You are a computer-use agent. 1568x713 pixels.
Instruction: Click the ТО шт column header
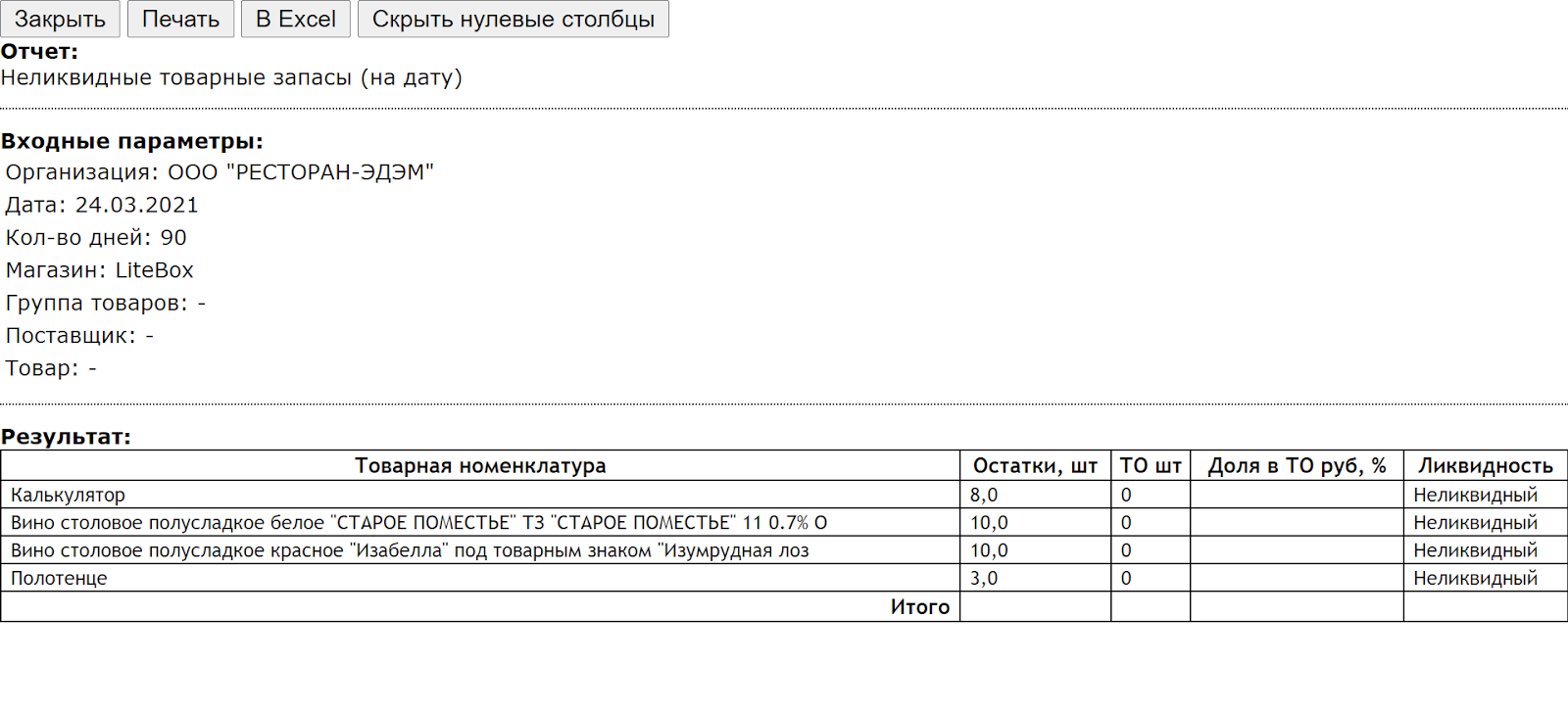1150,466
